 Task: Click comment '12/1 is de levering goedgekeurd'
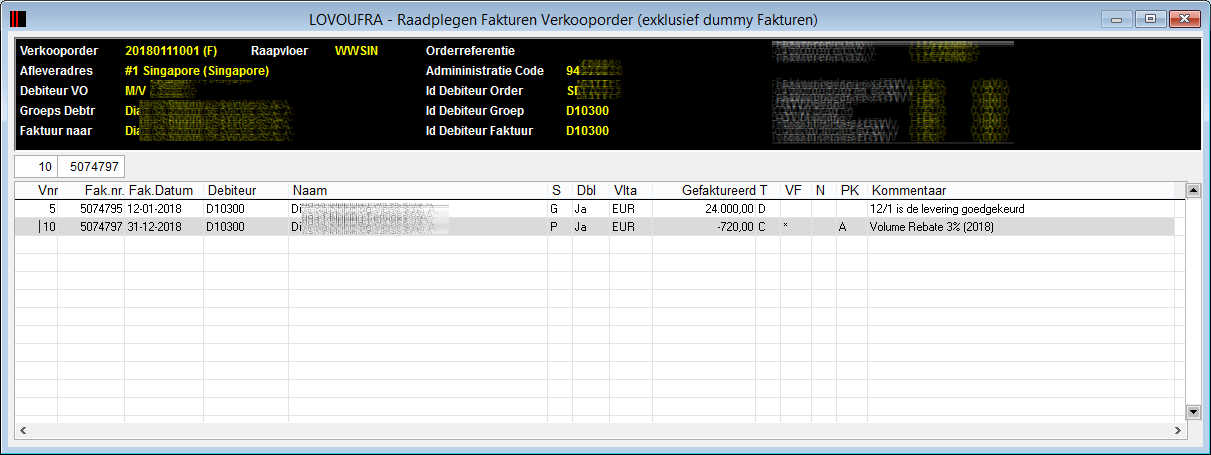[x=949, y=209]
